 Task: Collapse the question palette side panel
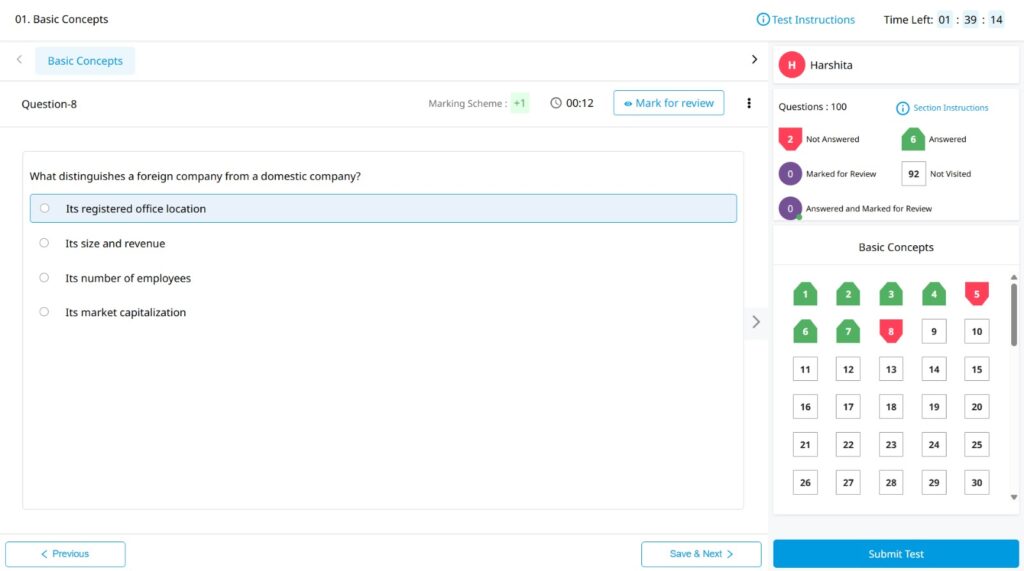coord(756,322)
